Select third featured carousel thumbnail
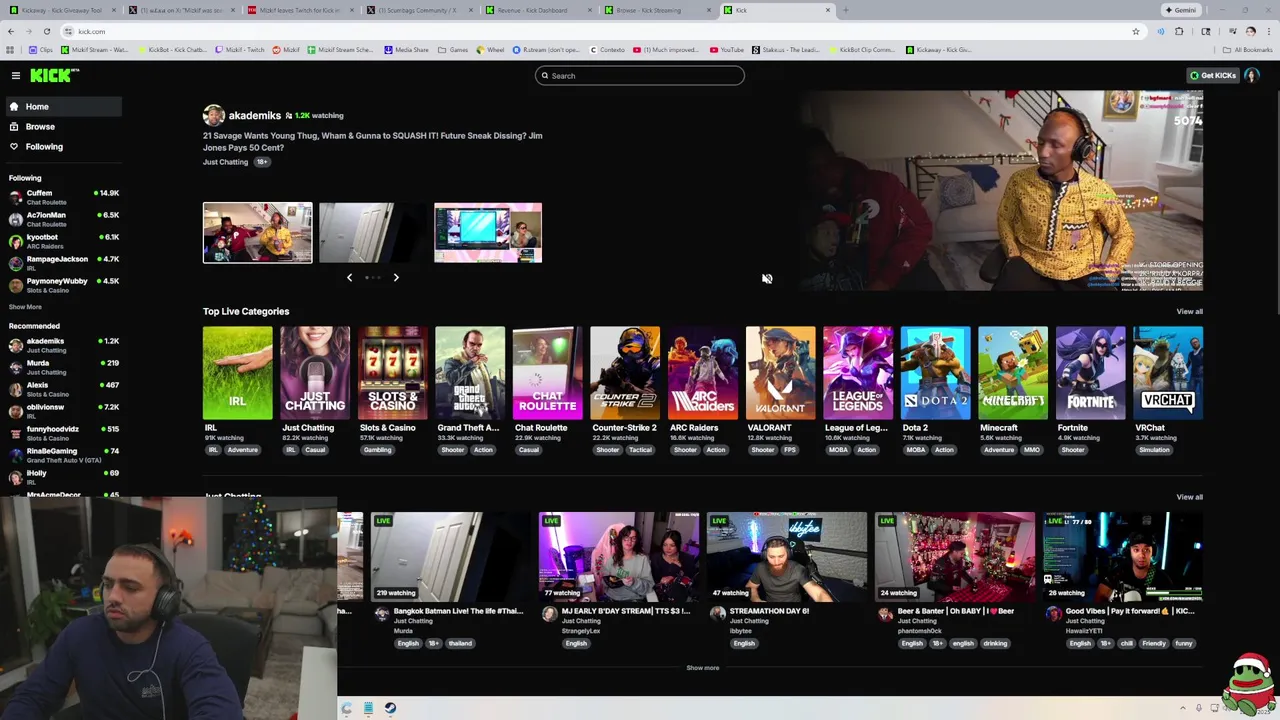 tap(488, 233)
